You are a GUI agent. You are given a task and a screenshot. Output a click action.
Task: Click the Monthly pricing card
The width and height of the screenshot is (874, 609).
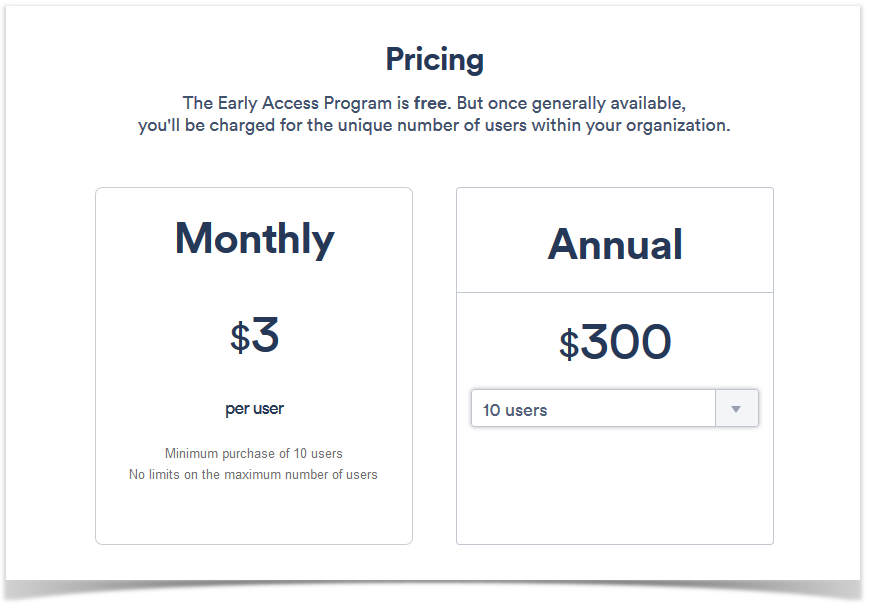[254, 366]
